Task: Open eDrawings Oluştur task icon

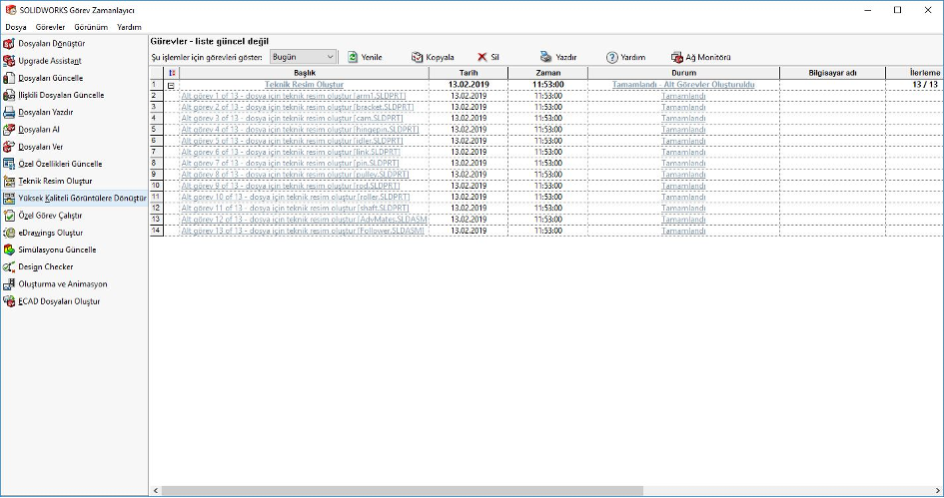Action: pyautogui.click(x=9, y=232)
